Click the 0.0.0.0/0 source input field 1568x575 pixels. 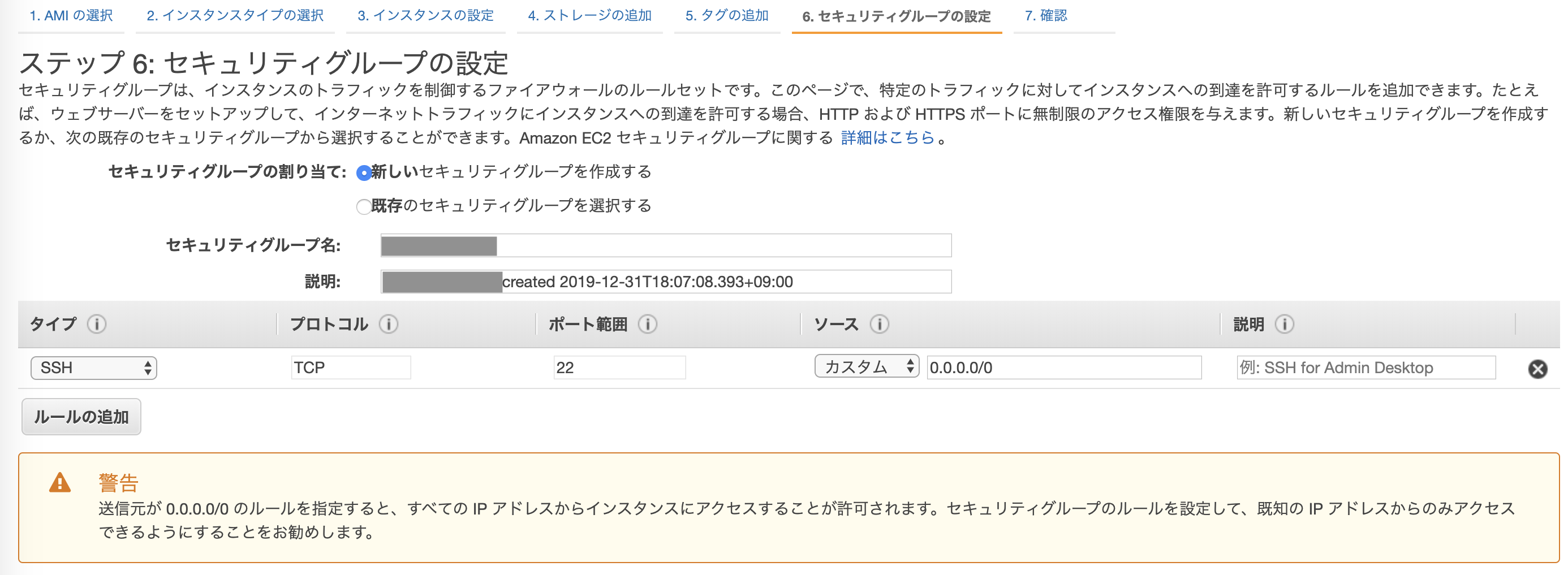click(x=1063, y=367)
